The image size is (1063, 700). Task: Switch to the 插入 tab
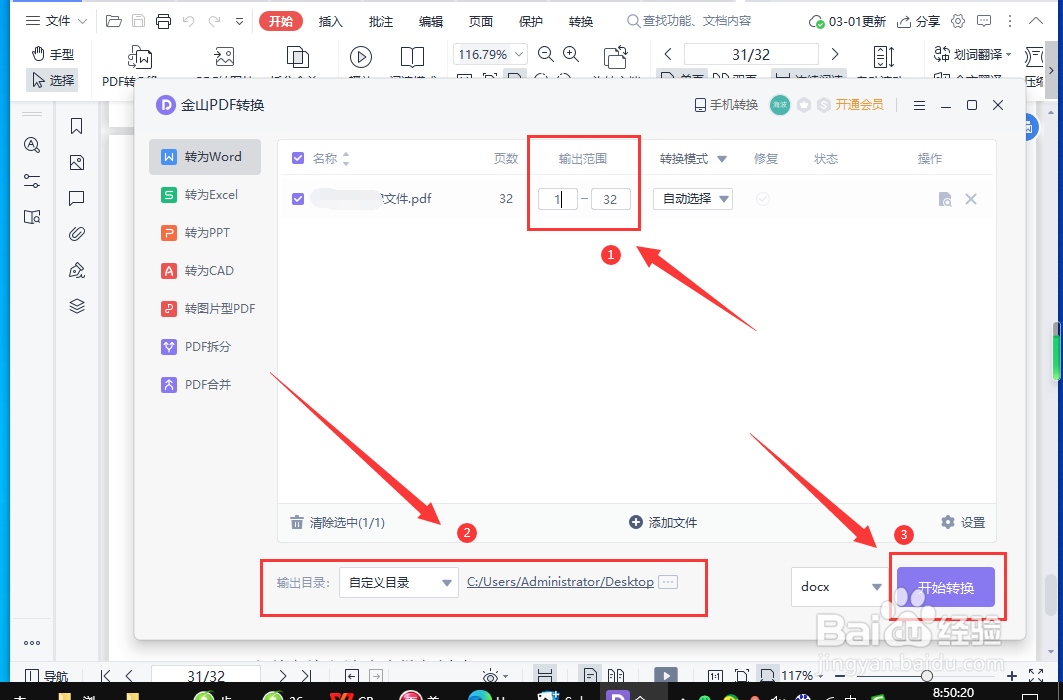331,22
